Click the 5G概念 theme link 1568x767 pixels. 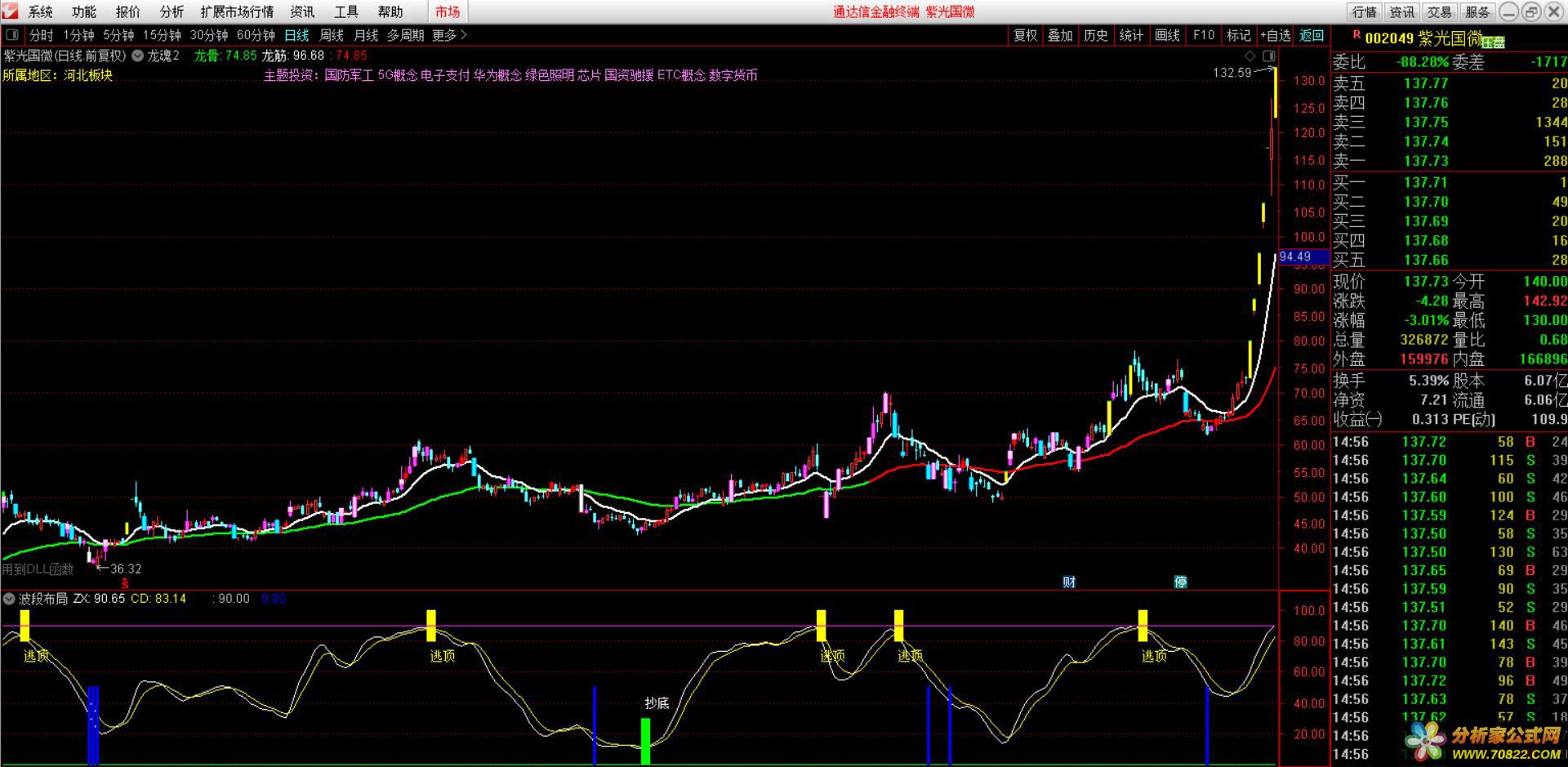click(398, 75)
